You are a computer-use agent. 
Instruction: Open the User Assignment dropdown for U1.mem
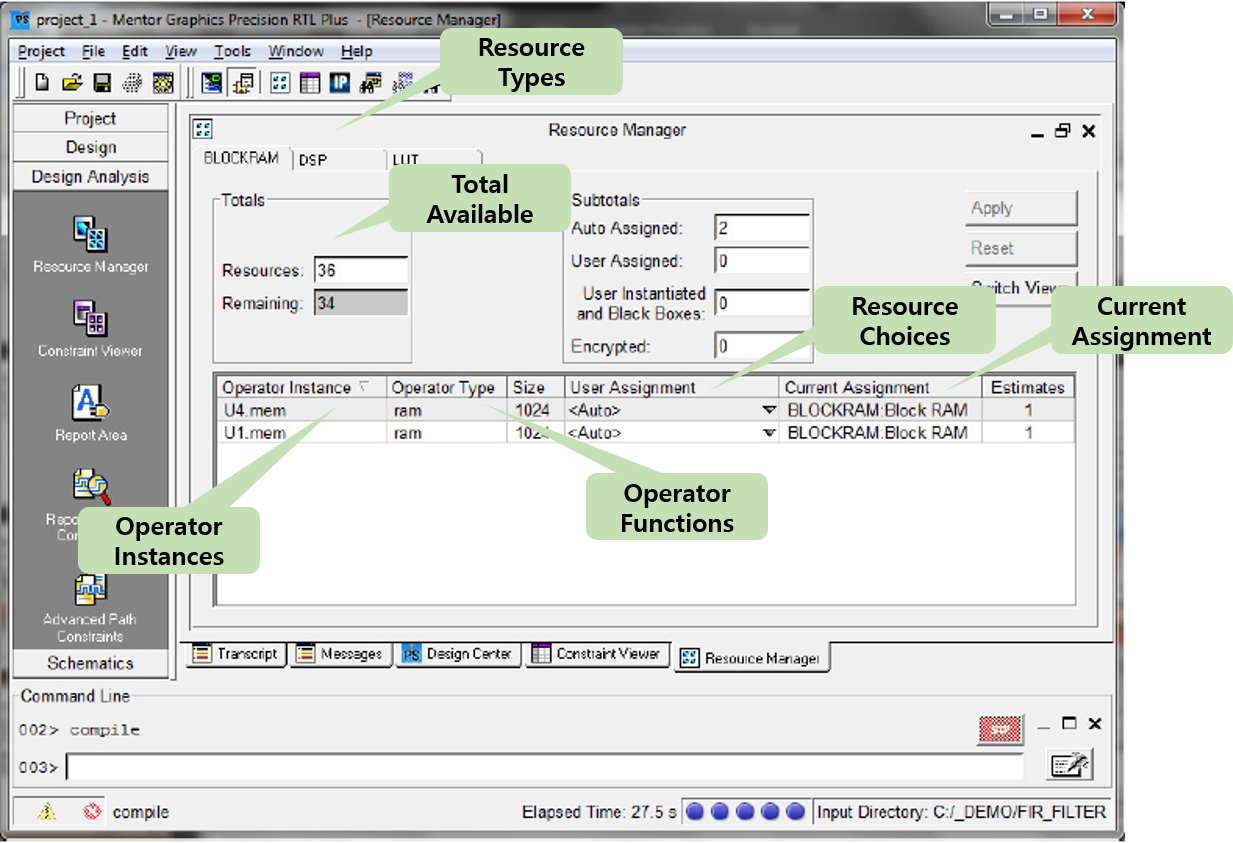tap(769, 433)
